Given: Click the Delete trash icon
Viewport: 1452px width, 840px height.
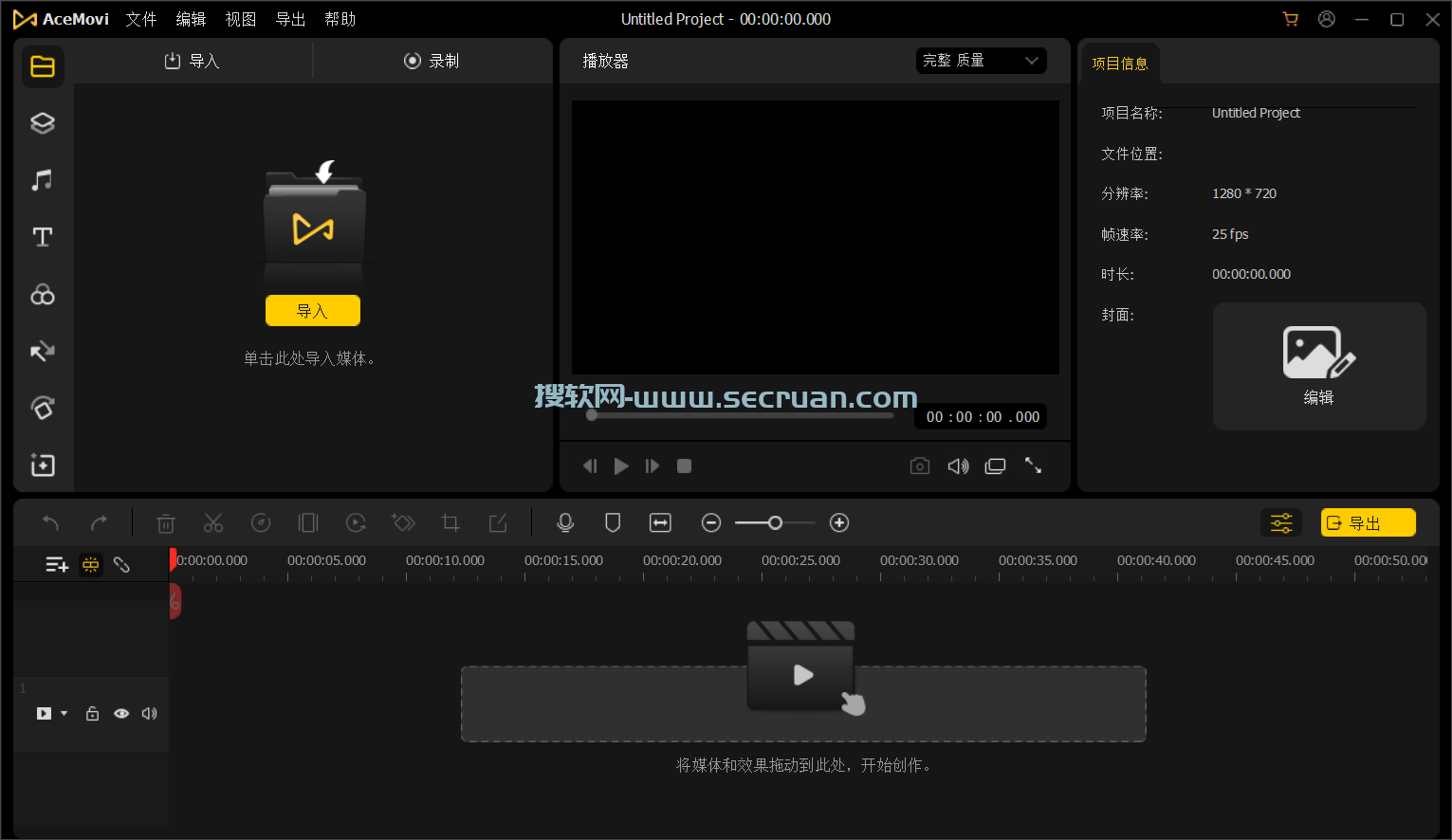Looking at the screenshot, I should tap(166, 522).
